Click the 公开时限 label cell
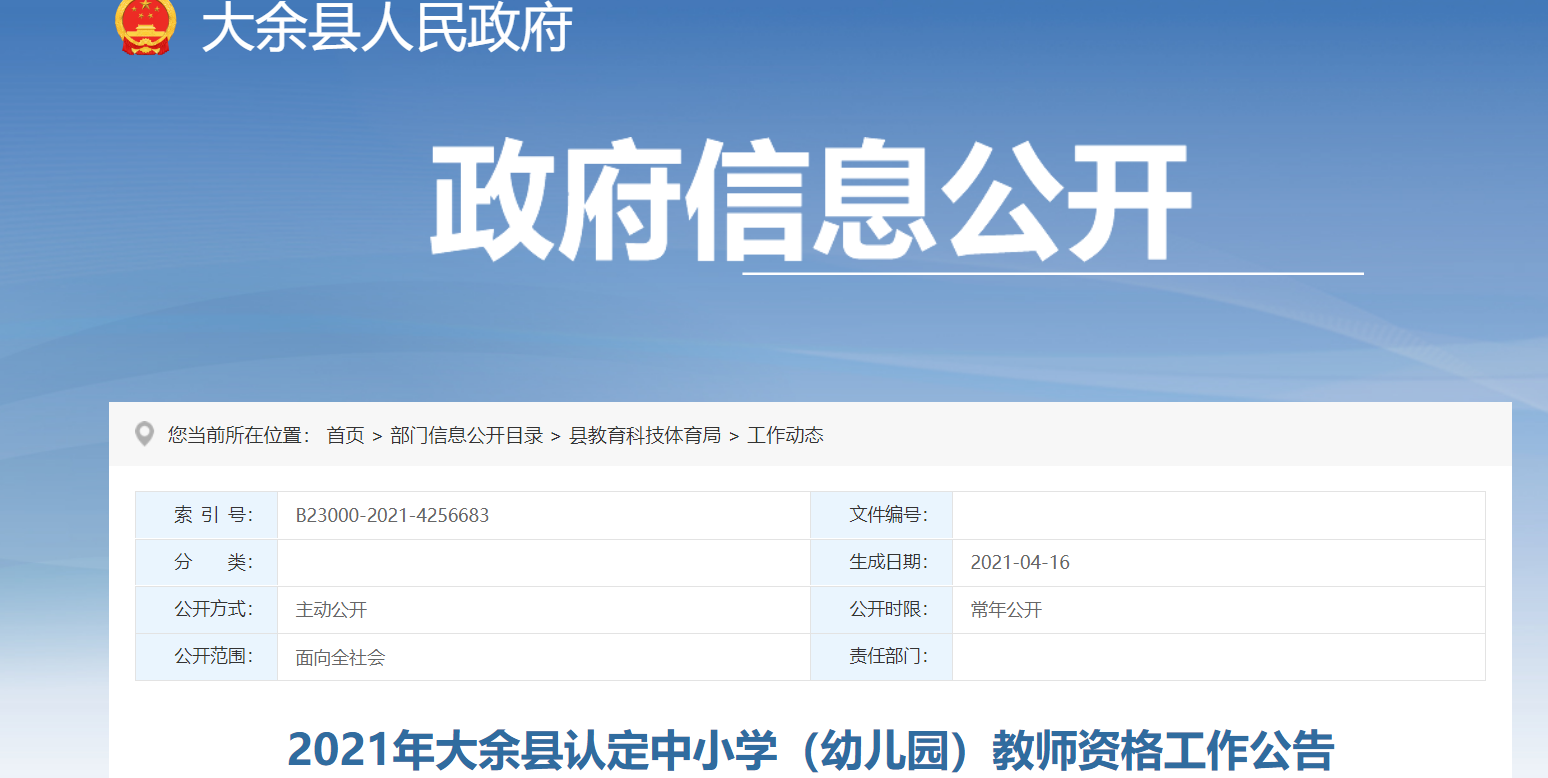This screenshot has width=1548, height=778. pos(881,610)
